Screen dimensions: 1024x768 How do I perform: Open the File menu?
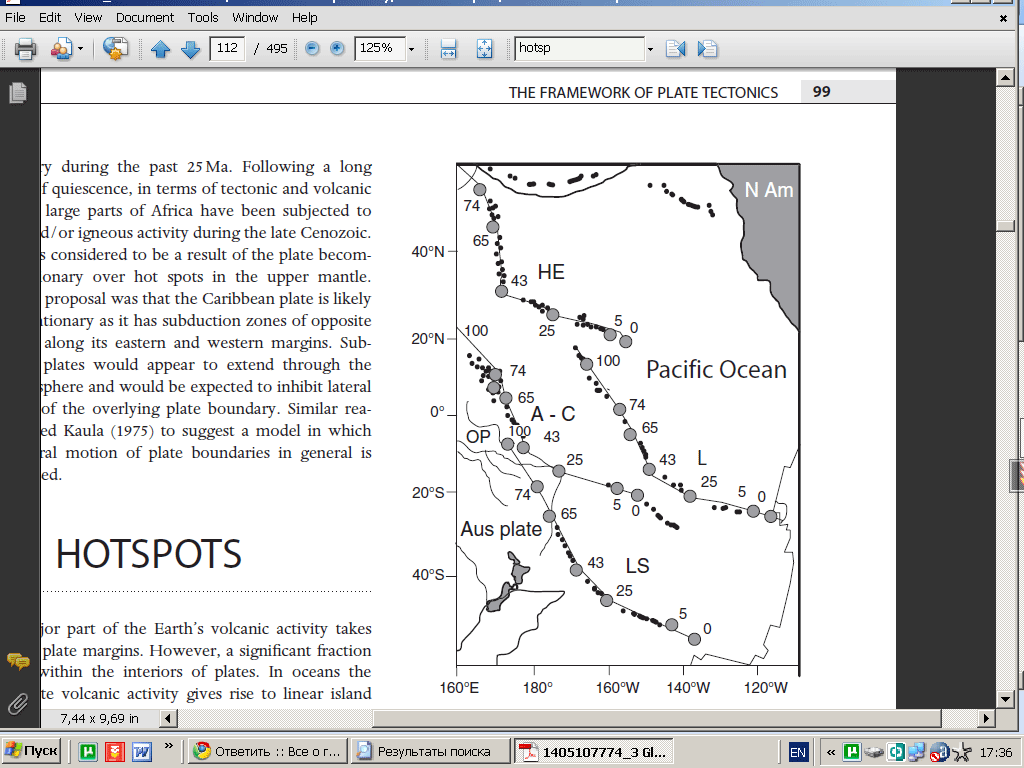click(x=15, y=18)
